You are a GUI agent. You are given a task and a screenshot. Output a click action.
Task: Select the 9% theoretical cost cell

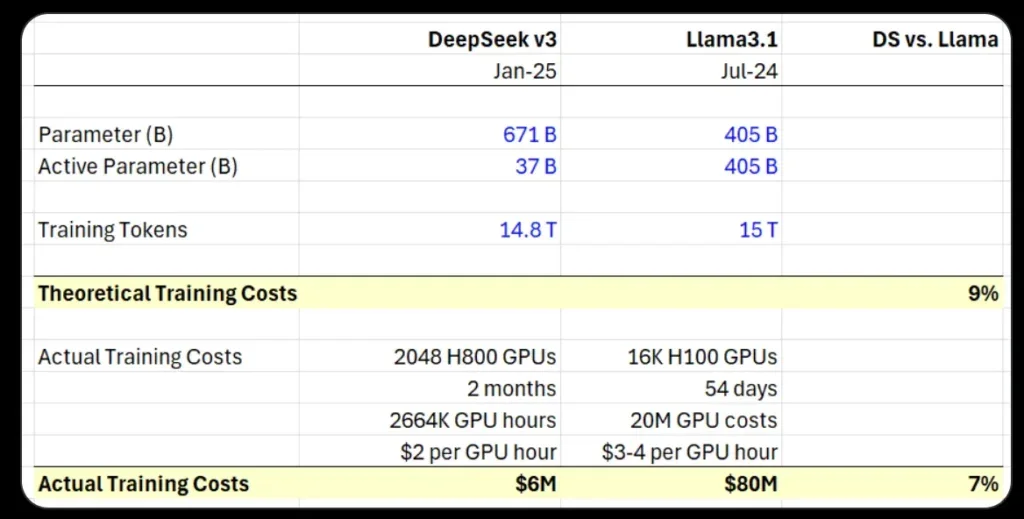[982, 294]
